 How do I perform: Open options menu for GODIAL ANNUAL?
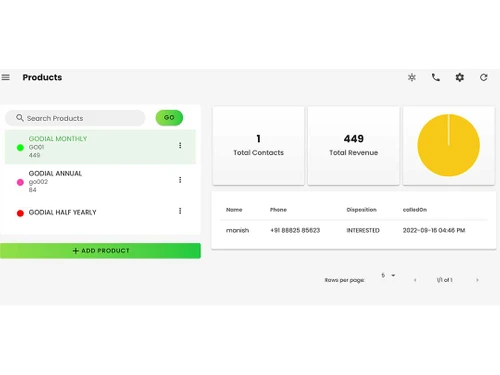point(180,180)
